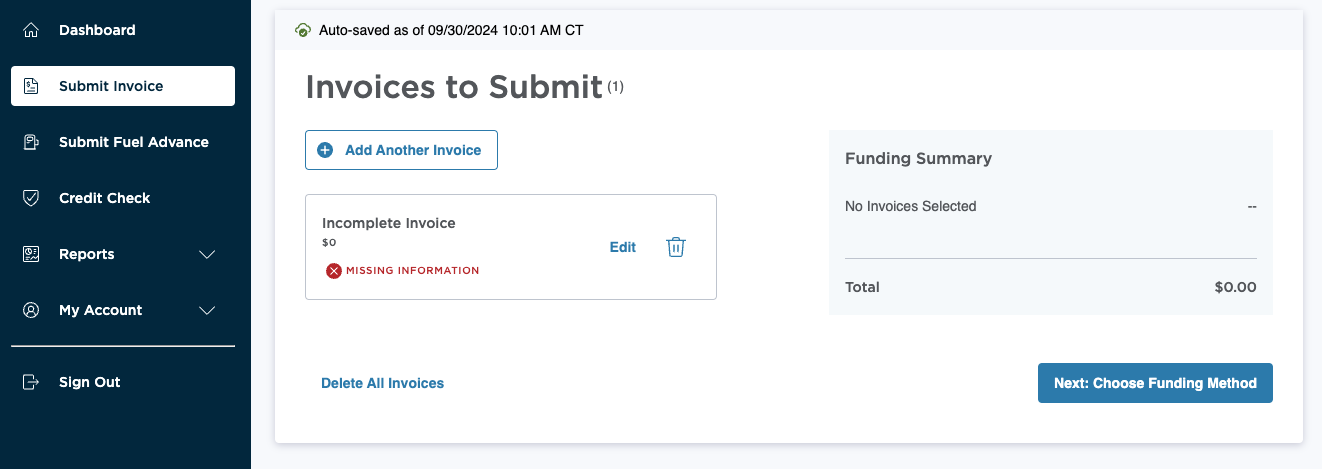Click the Delete All Invoices link
Screen dimensions: 1322x469
tap(382, 383)
